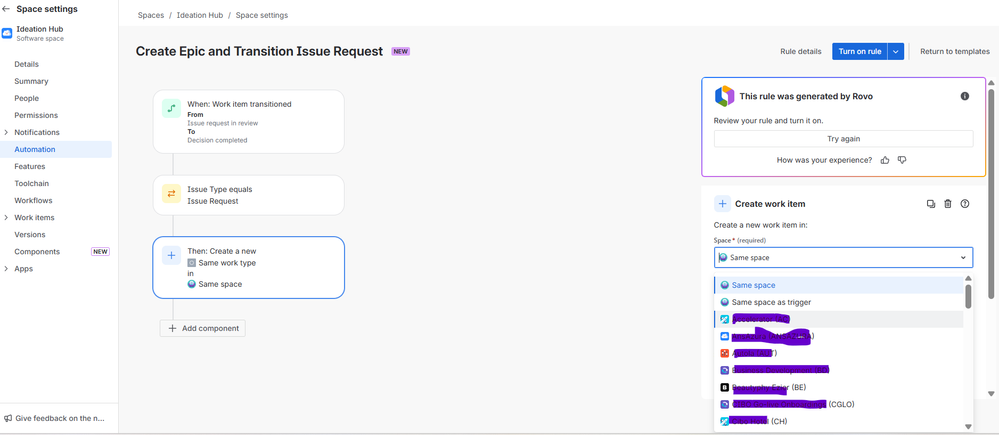The image size is (999, 435).
Task: Open Versions in settings sidebar
Action: point(30,234)
